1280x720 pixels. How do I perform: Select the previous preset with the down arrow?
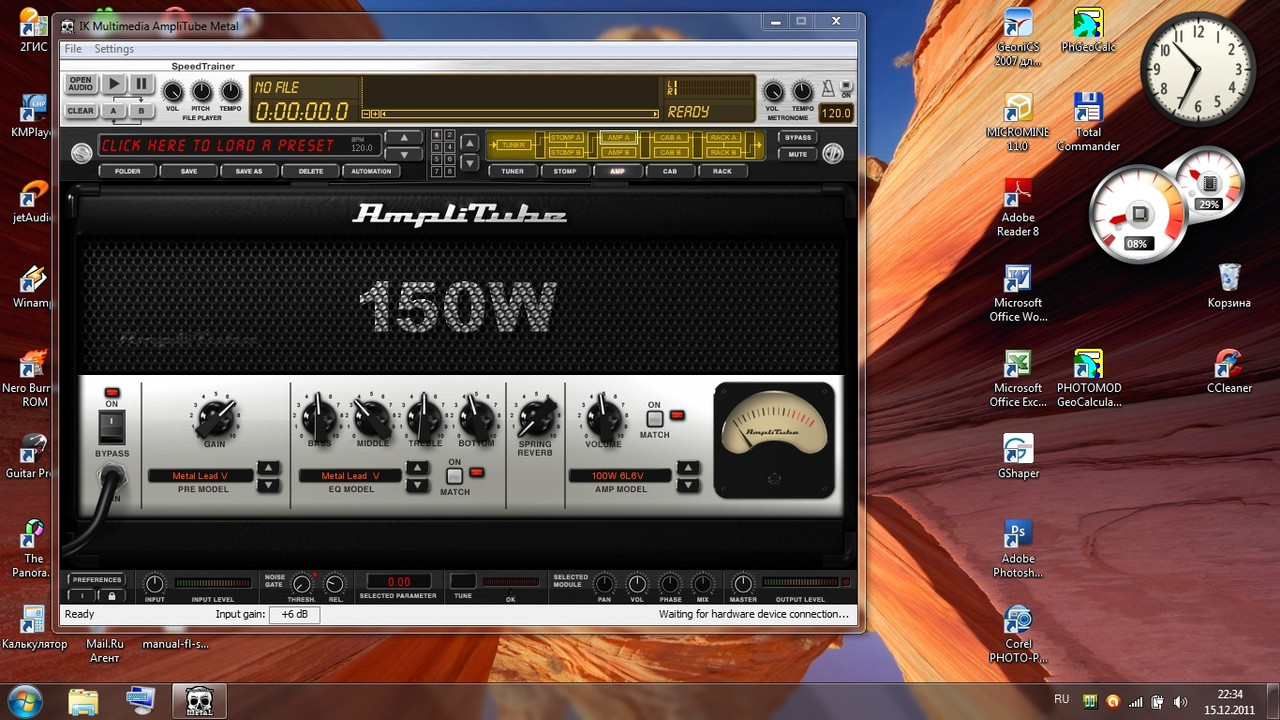point(404,155)
